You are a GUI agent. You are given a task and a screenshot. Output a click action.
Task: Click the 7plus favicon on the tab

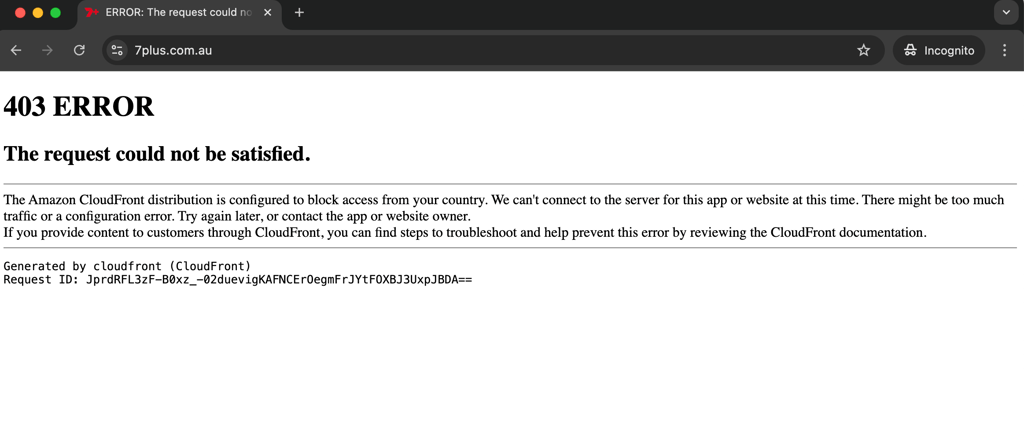[x=91, y=12]
